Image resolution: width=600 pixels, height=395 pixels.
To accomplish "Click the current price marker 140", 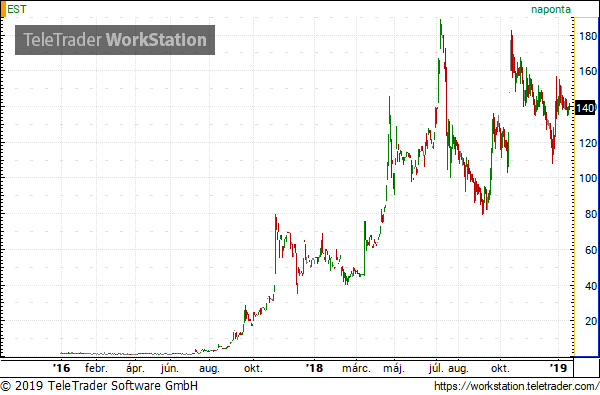I will pyautogui.click(x=585, y=108).
